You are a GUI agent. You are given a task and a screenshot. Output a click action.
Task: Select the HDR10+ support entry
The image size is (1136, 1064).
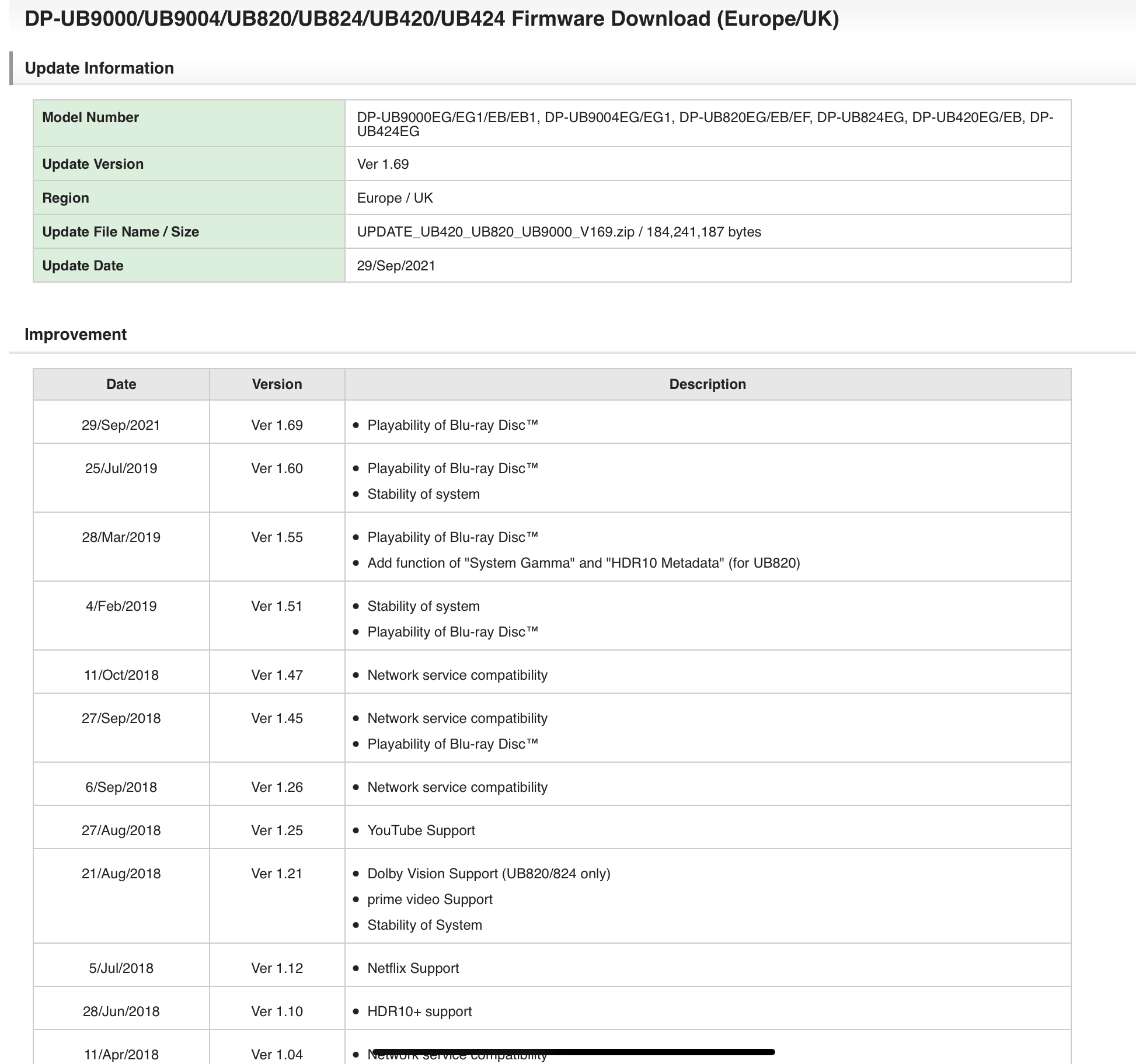click(419, 1011)
